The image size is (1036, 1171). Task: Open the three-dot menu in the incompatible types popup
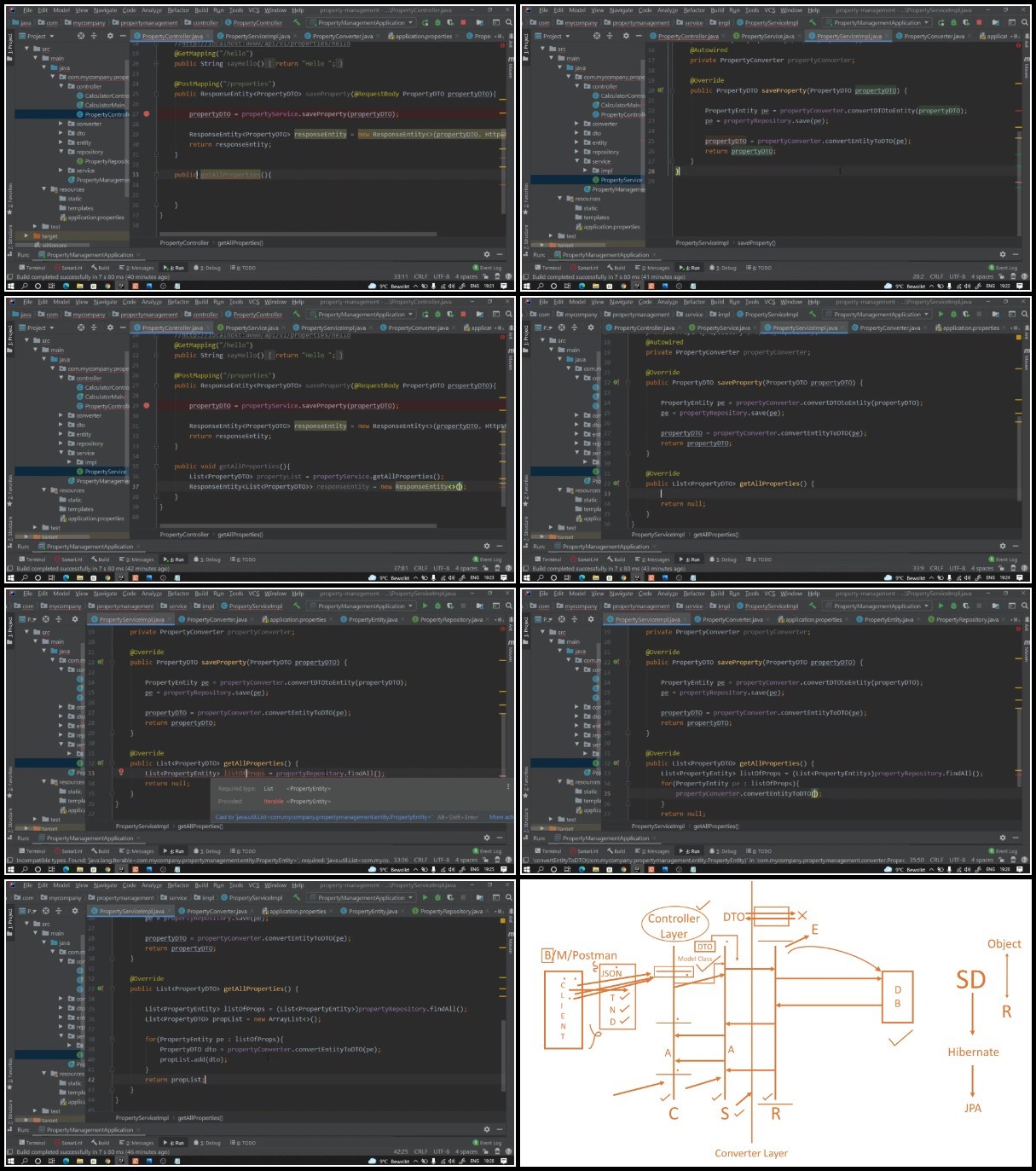(508, 787)
